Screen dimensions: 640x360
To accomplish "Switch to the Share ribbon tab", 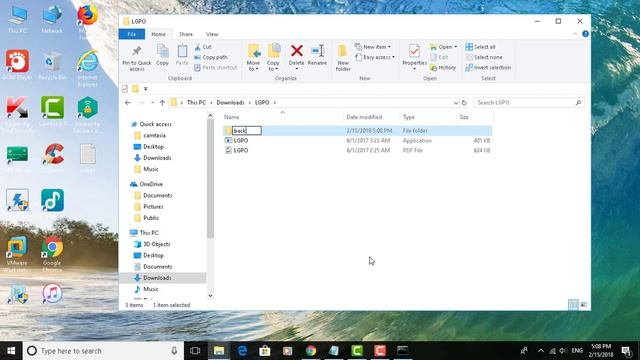I will coord(186,34).
